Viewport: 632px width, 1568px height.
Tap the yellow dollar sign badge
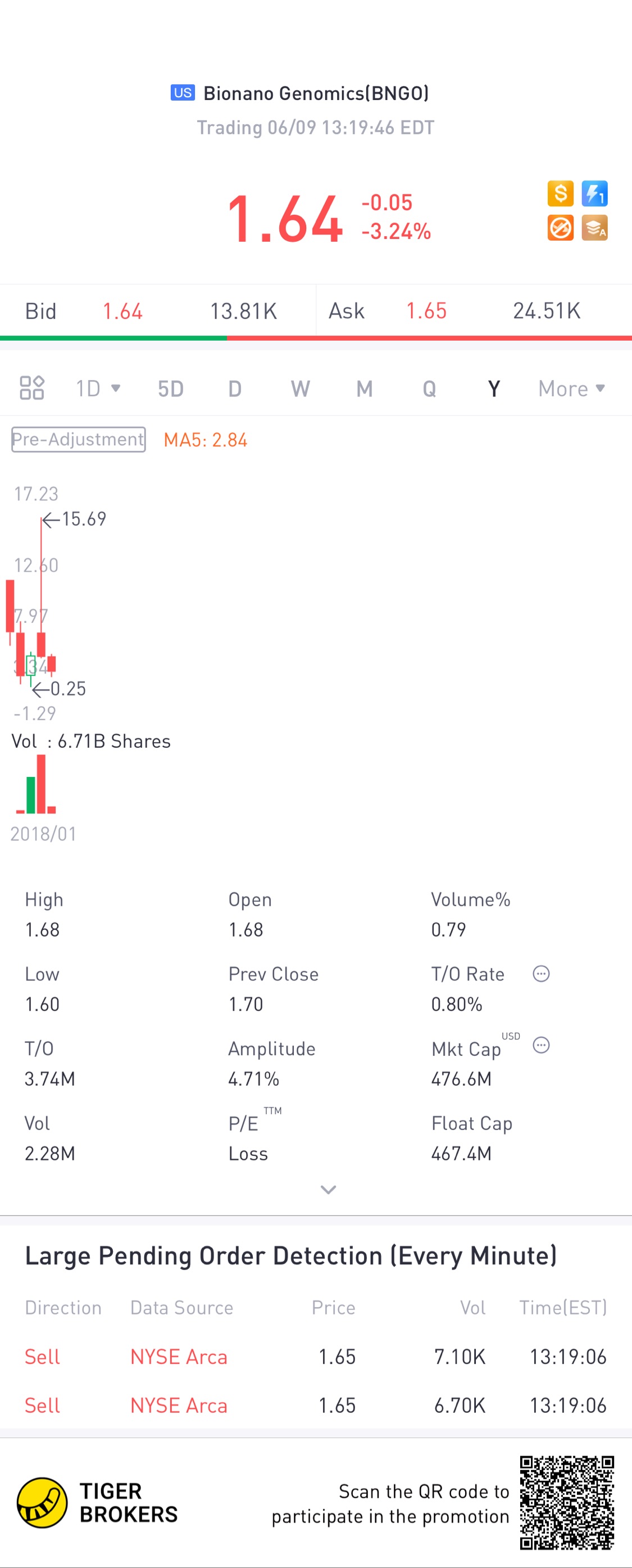(x=560, y=193)
